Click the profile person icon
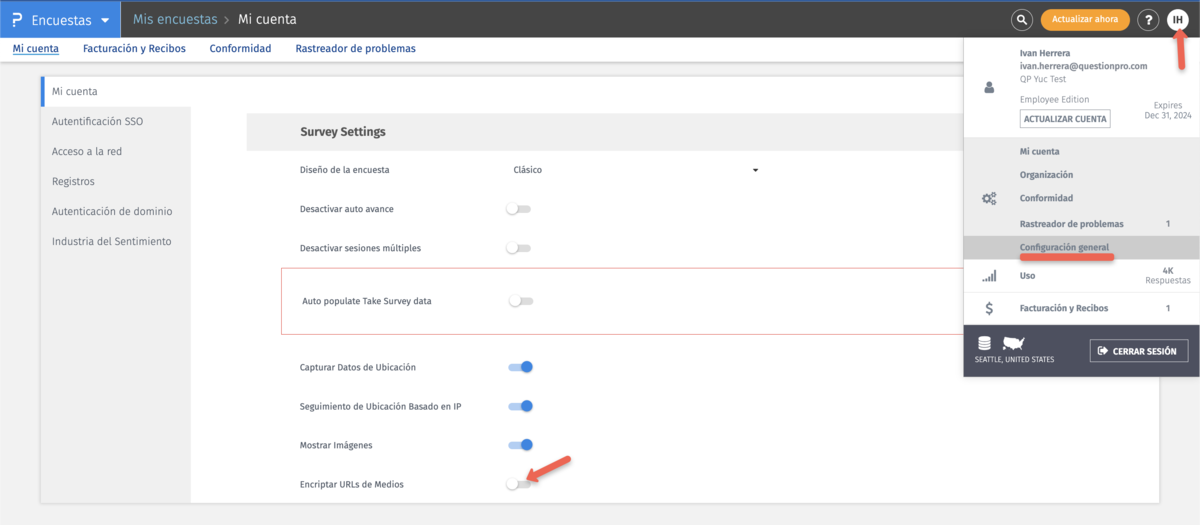This screenshot has height=525, width=1200. point(990,88)
